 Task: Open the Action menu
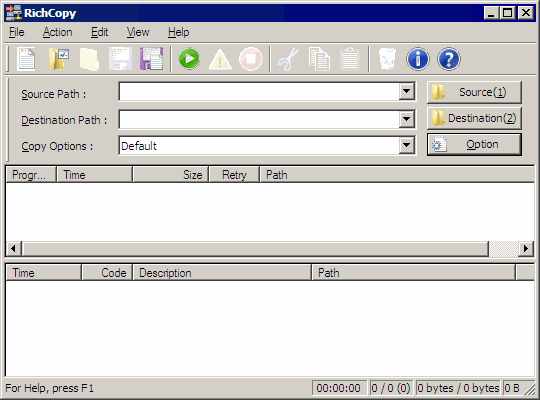(58, 32)
